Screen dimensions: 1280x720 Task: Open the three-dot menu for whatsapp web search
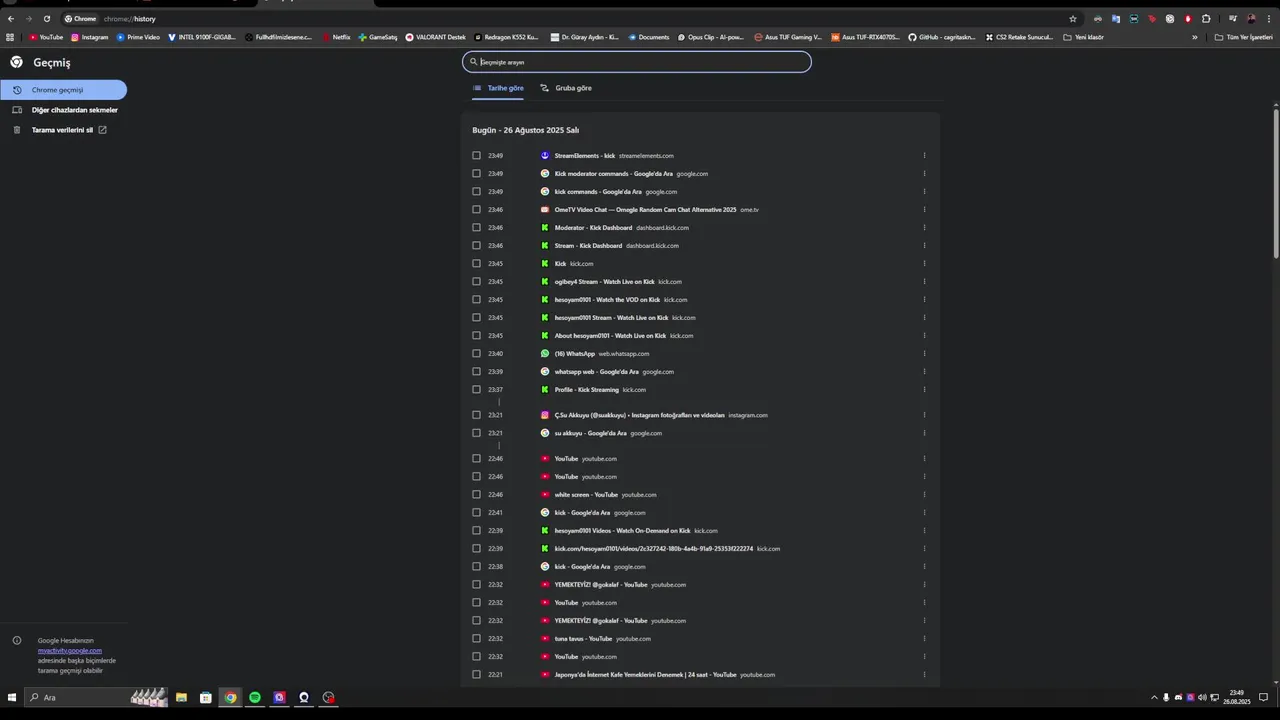pyautogui.click(x=924, y=372)
